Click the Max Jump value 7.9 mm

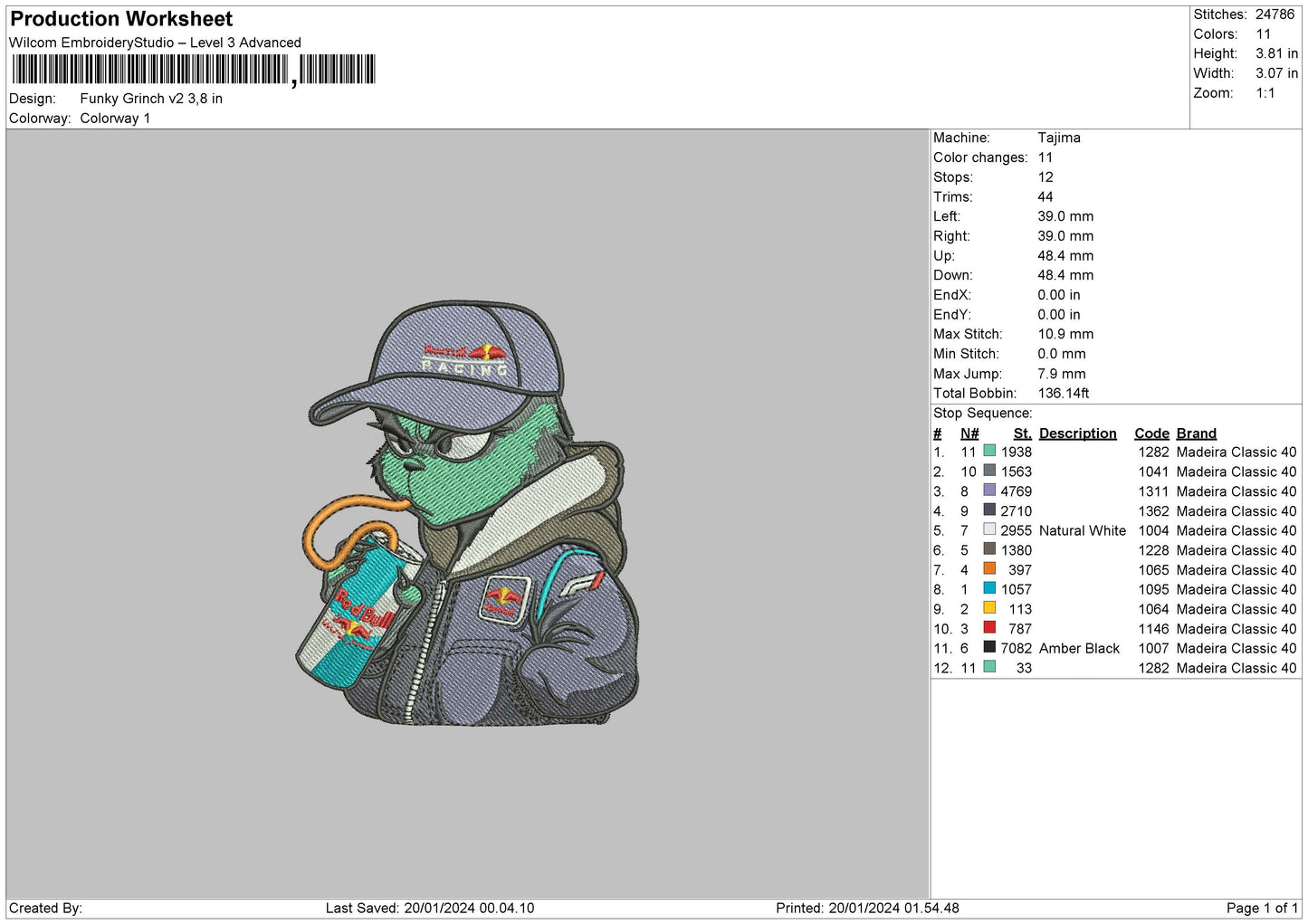[1062, 374]
